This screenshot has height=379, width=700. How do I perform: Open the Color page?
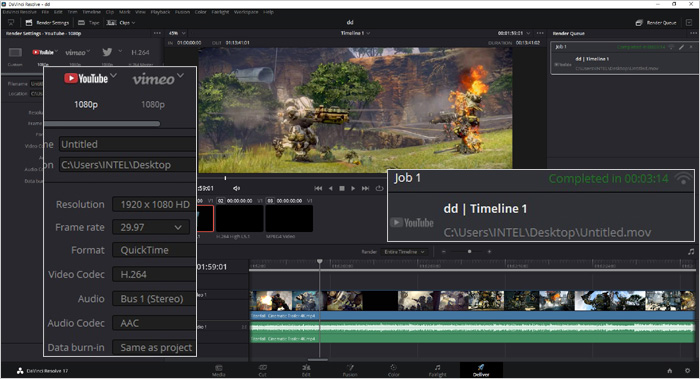(393, 371)
